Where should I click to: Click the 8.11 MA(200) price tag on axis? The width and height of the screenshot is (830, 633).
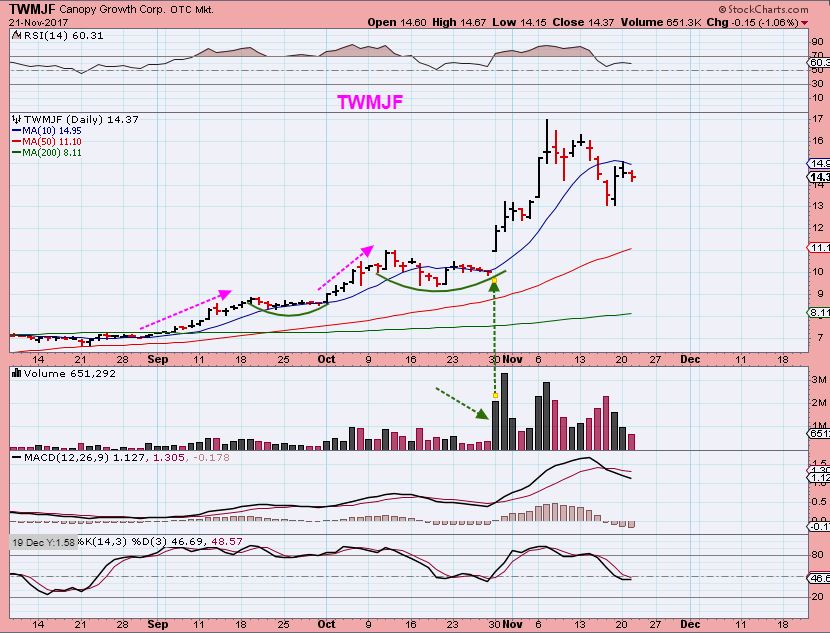pos(818,313)
